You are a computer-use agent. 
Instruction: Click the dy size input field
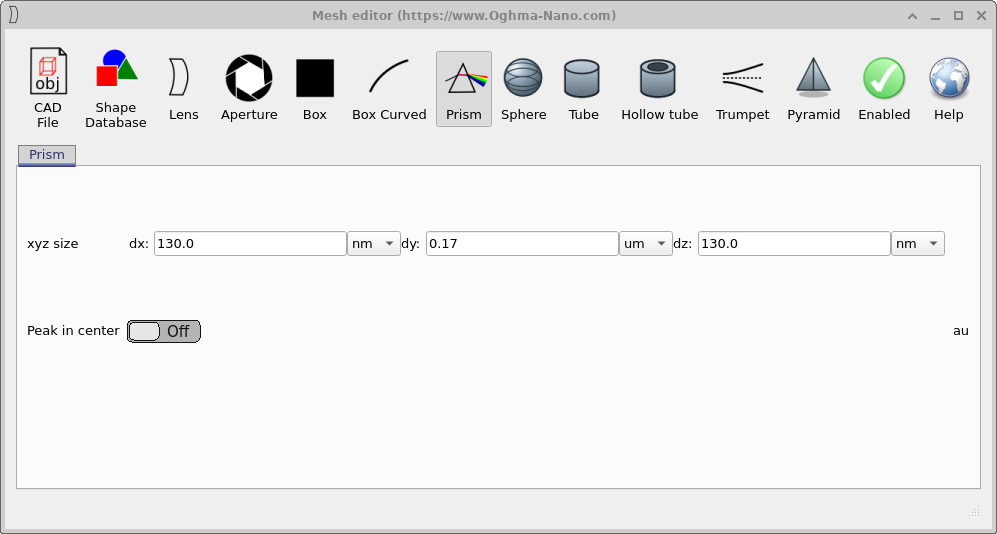point(522,243)
